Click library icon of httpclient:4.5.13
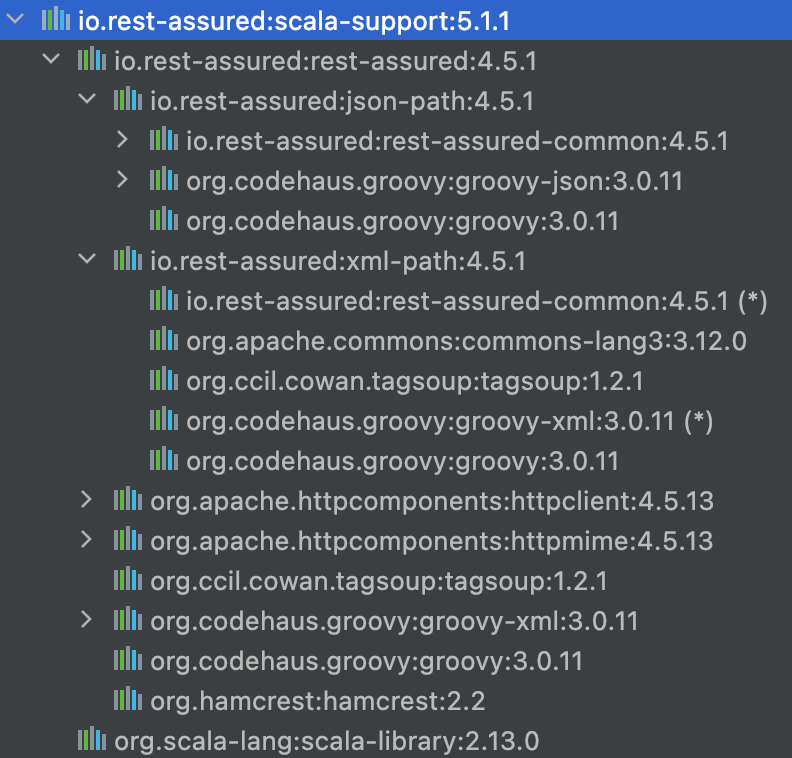 pos(128,498)
